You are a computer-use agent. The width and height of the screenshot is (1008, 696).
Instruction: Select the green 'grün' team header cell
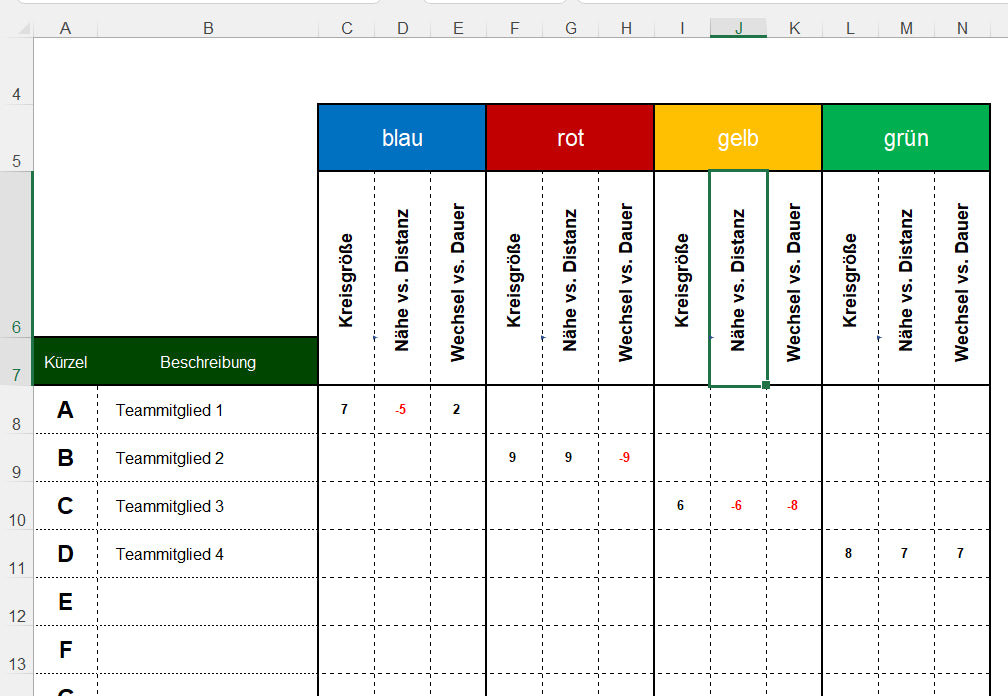(905, 137)
